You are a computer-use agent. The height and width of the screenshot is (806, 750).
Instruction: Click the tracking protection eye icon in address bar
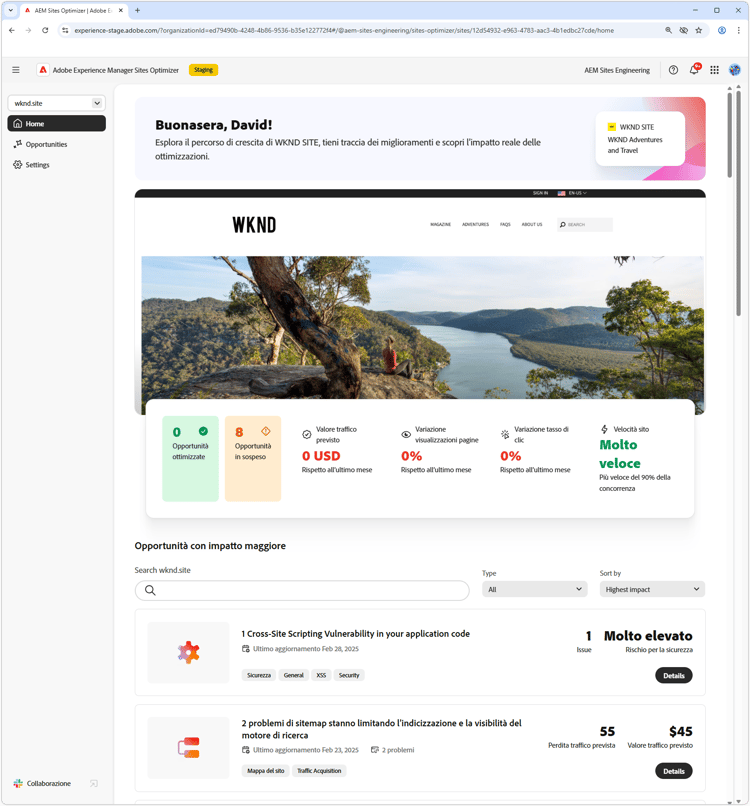[x=684, y=30]
